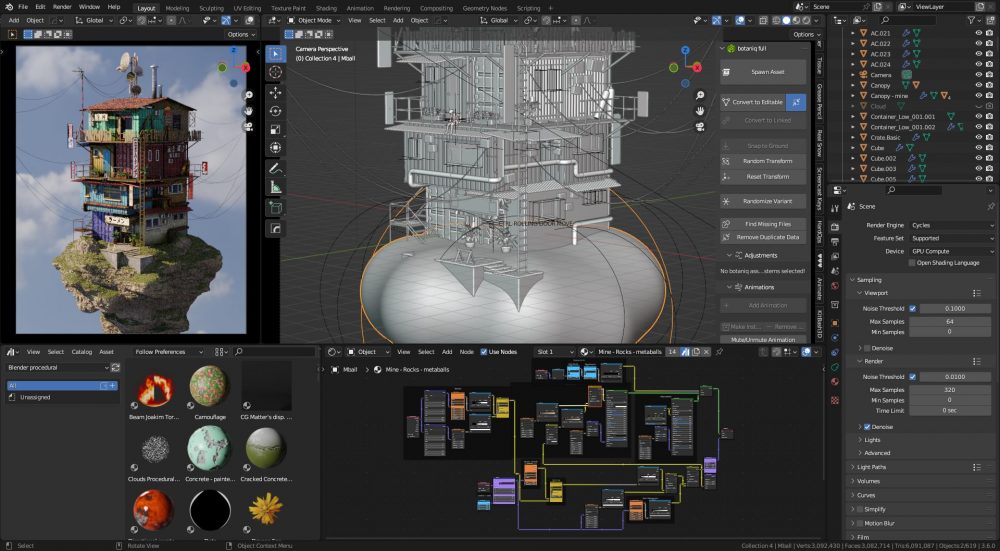The height and width of the screenshot is (551, 1000).
Task: Enable the Motion Blur checkbox
Action: [860, 524]
